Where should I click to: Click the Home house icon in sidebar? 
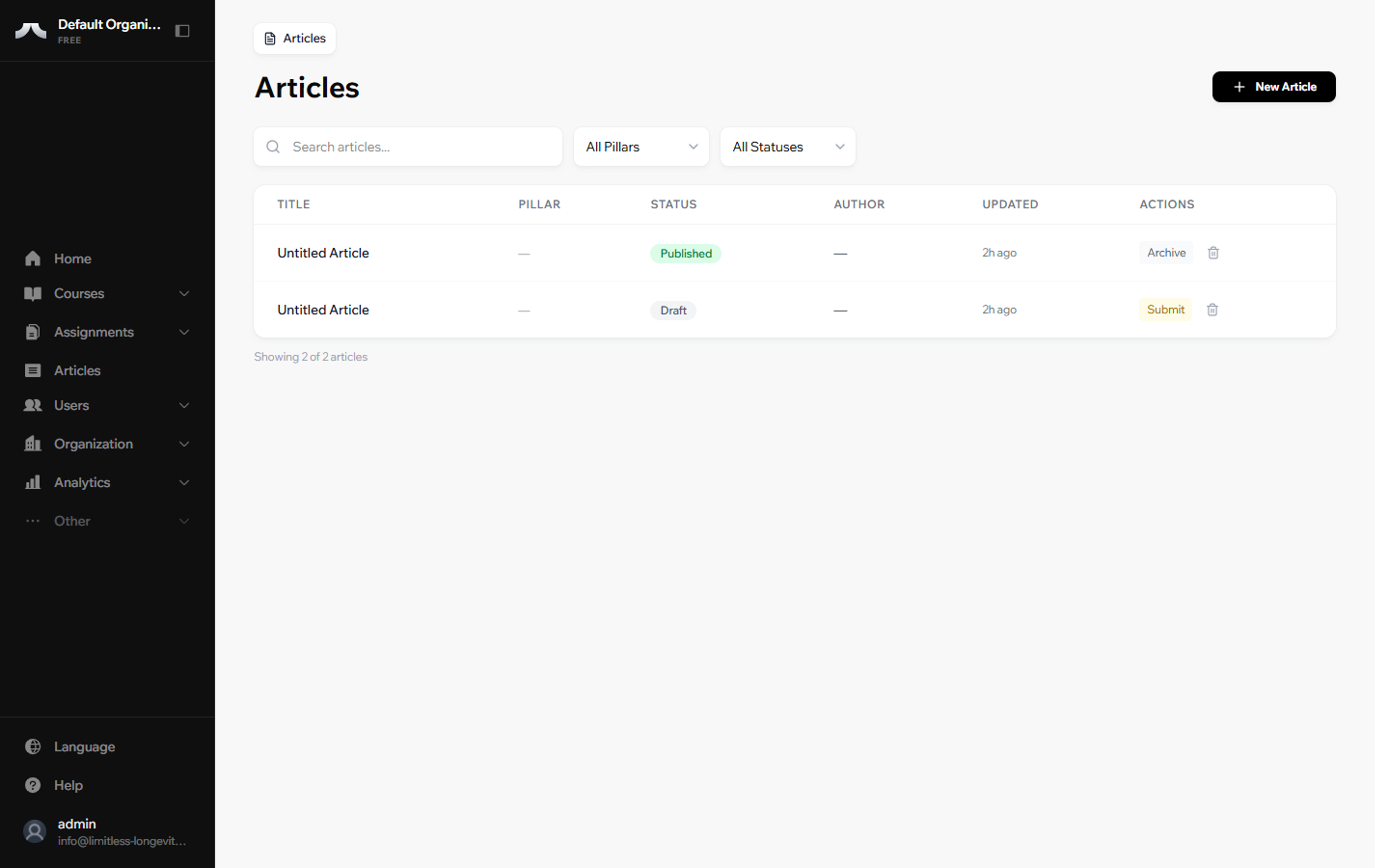33,258
